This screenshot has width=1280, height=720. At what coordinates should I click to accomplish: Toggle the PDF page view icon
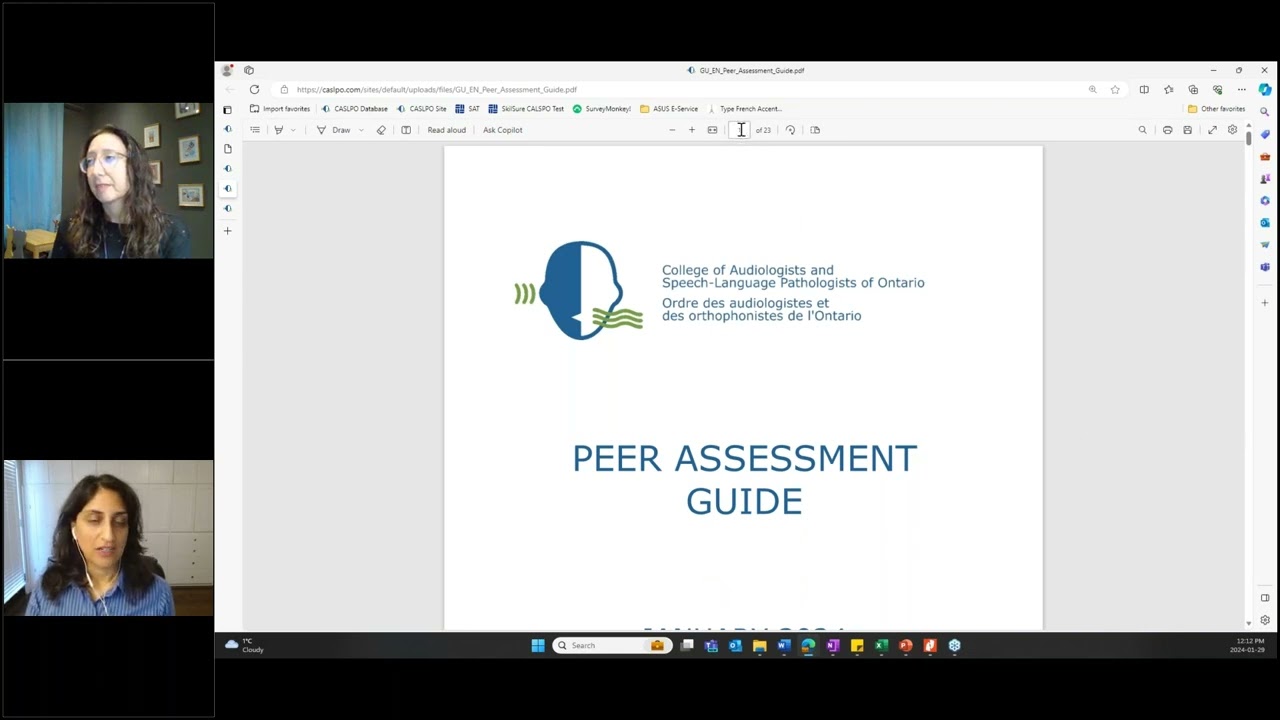406,130
